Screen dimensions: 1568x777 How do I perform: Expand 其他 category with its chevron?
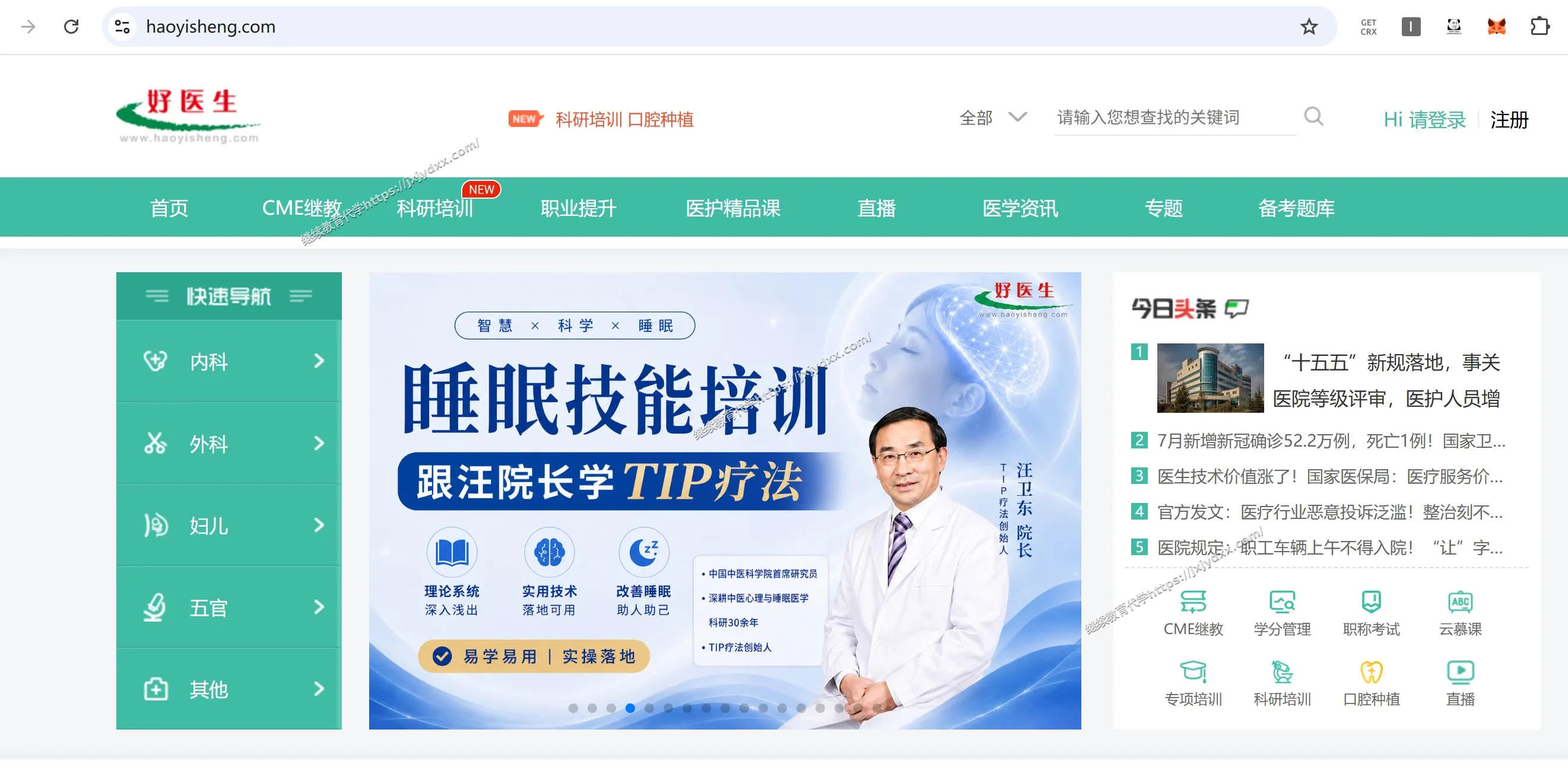(319, 689)
